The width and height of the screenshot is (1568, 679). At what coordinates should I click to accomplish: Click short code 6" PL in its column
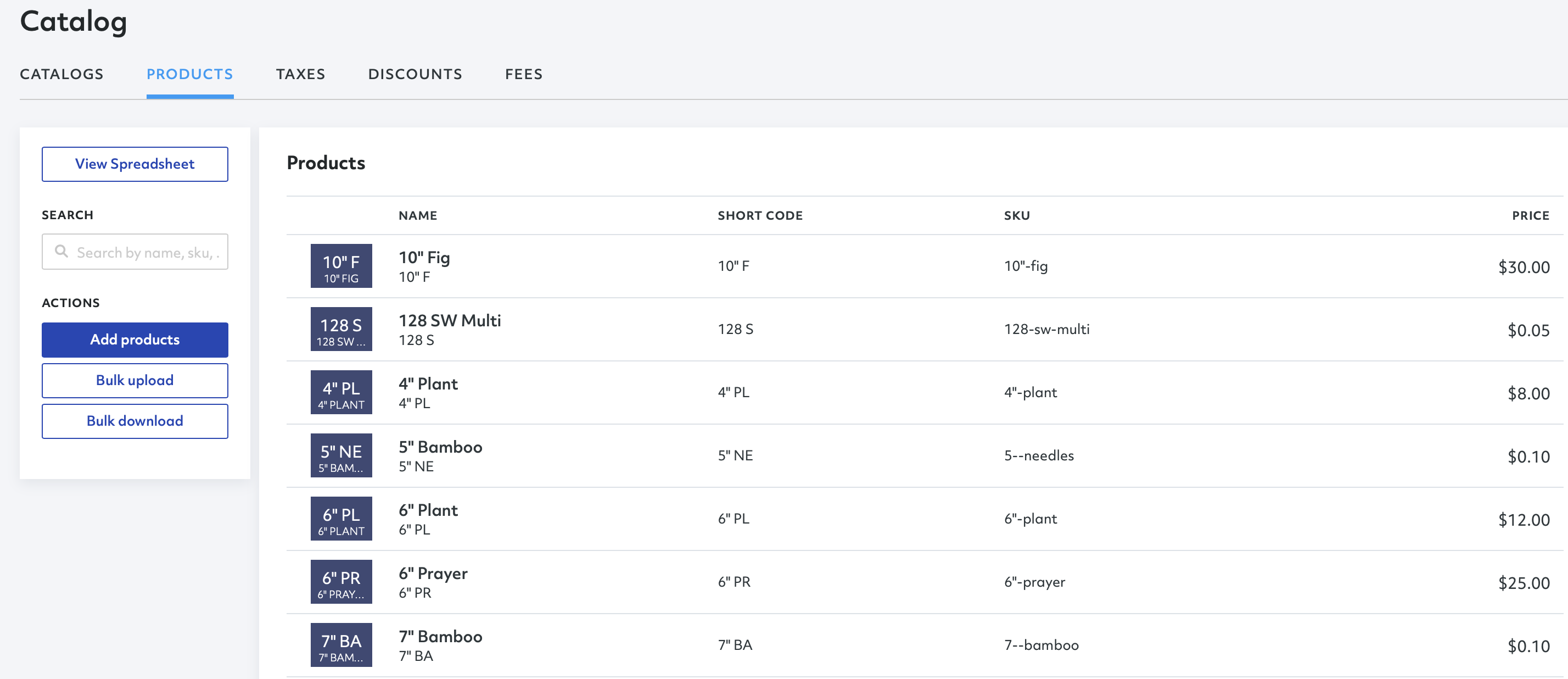[733, 519]
